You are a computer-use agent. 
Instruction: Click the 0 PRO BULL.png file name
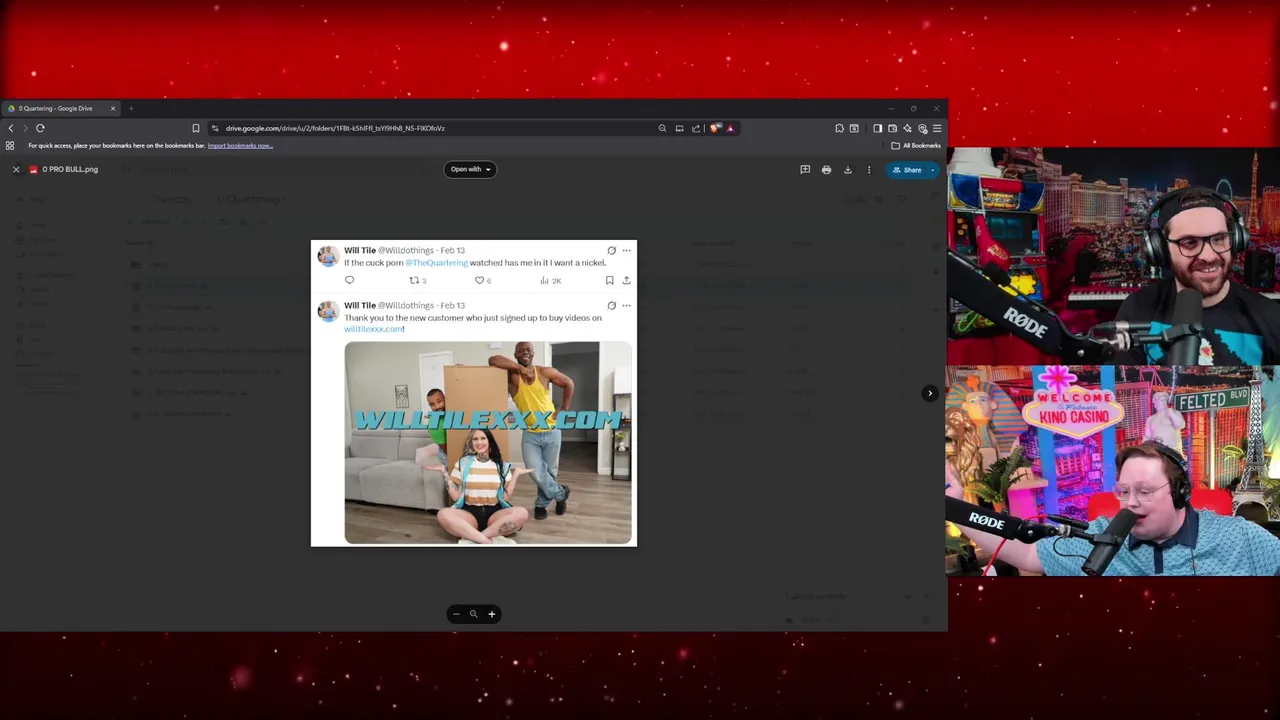(70, 170)
